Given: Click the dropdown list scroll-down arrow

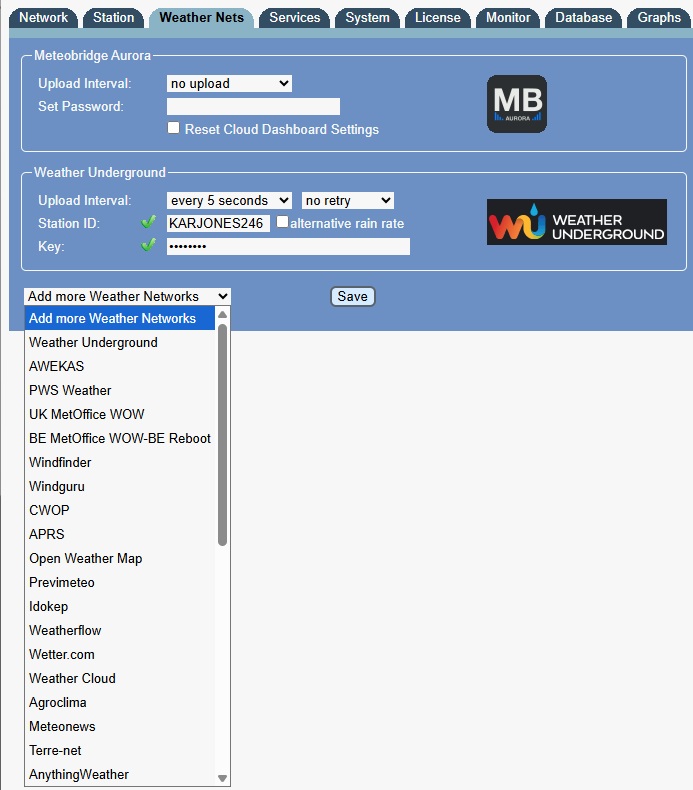Looking at the screenshot, I should 222,778.
